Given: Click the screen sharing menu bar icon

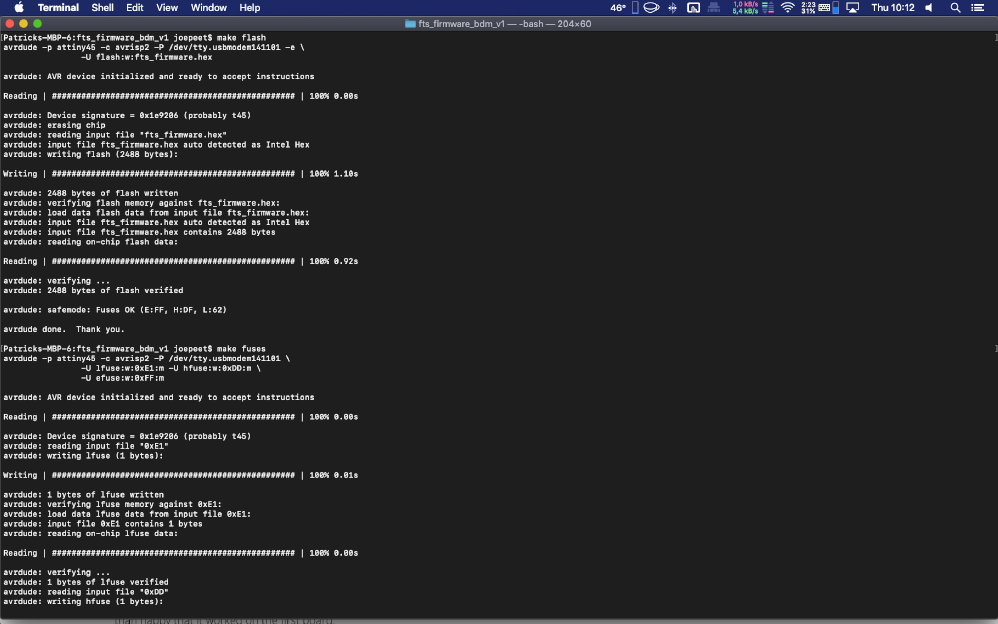Looking at the screenshot, I should [693, 8].
